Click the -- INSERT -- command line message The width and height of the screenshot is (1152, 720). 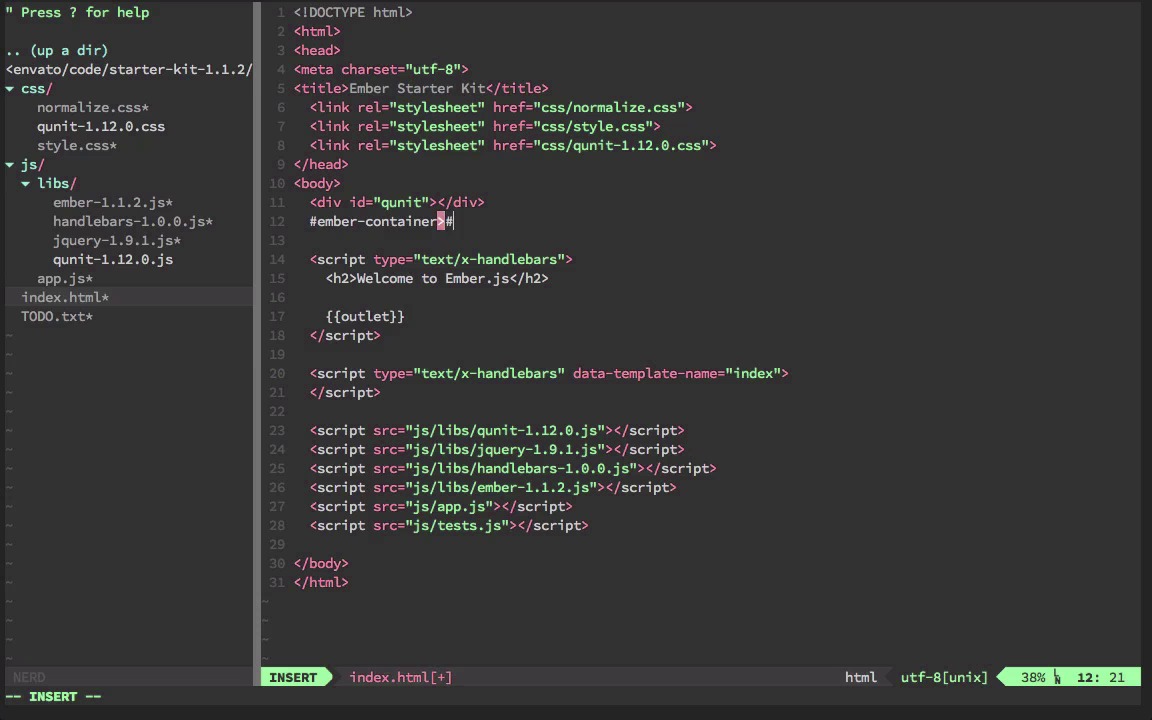[53, 696]
